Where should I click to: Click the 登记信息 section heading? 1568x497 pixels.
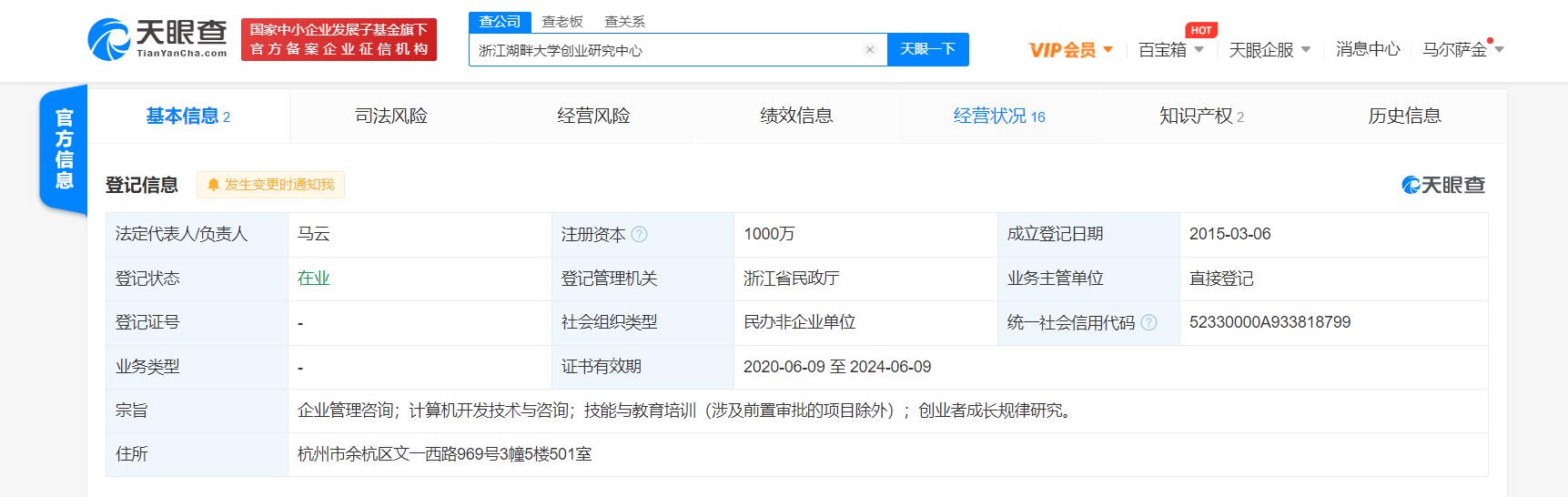142,185
